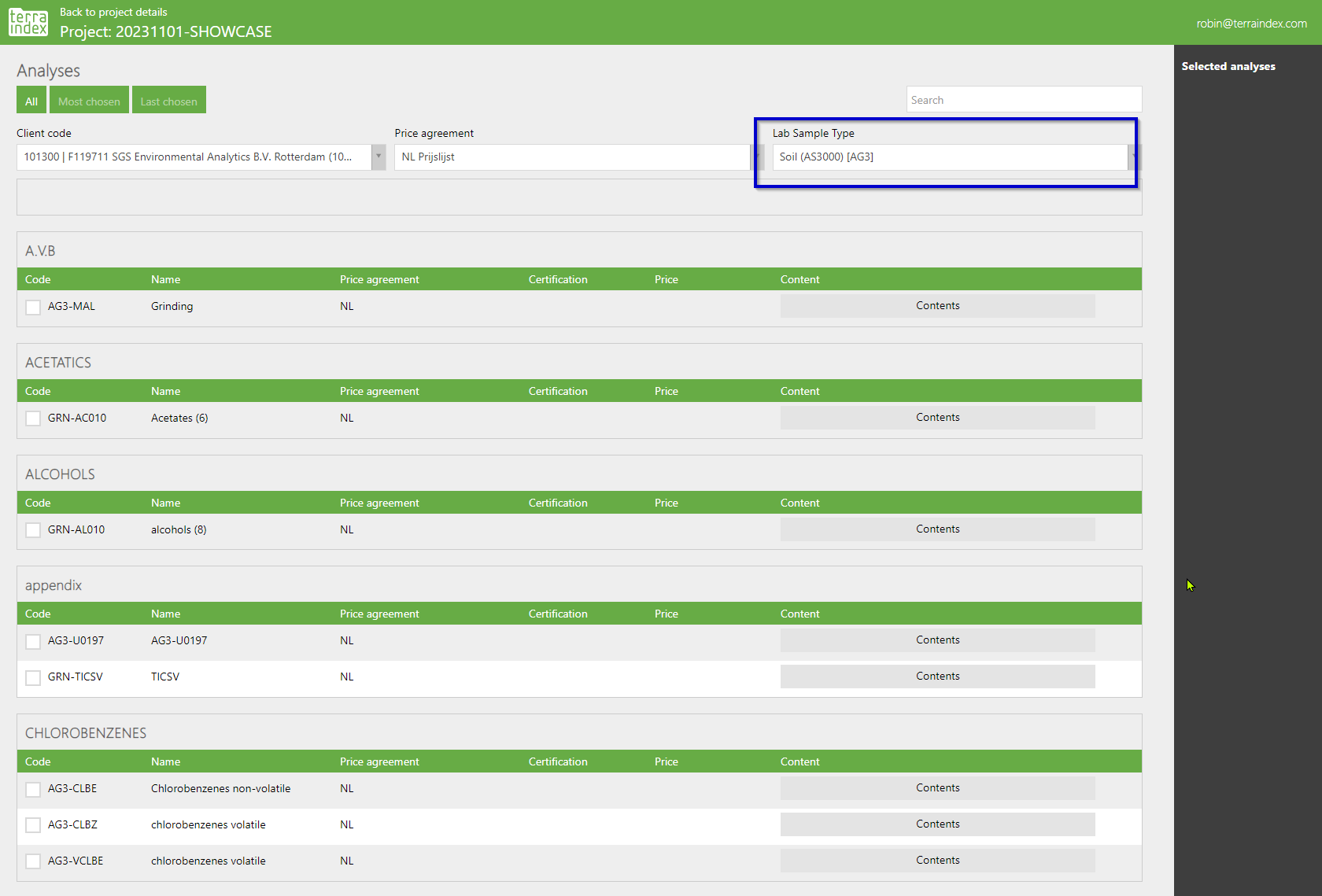Expand the Client code dropdown arrow
Viewport: 1322px width, 896px height.
click(379, 157)
